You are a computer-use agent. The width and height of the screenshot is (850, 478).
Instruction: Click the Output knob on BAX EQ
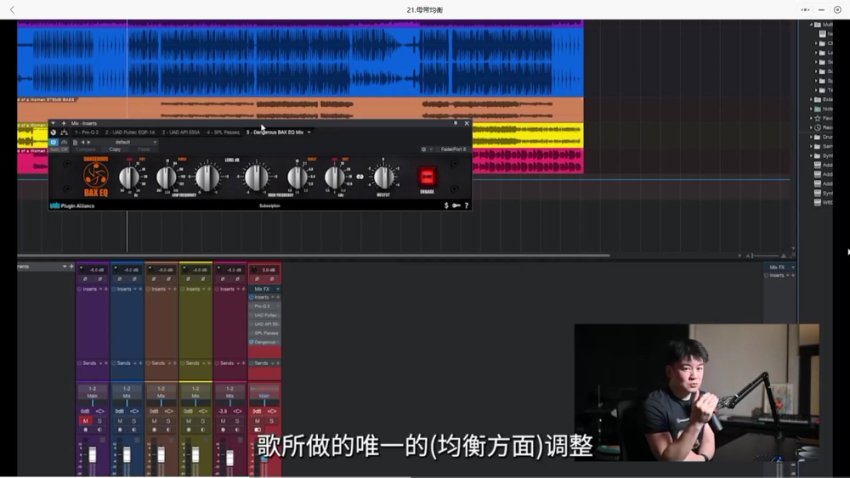click(x=384, y=177)
